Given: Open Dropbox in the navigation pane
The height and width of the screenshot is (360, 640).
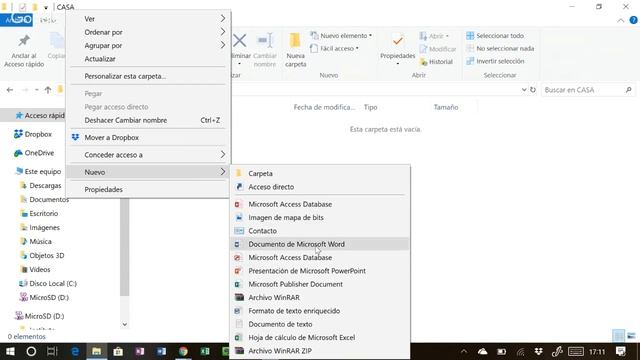Looking at the screenshot, I should (33, 134).
